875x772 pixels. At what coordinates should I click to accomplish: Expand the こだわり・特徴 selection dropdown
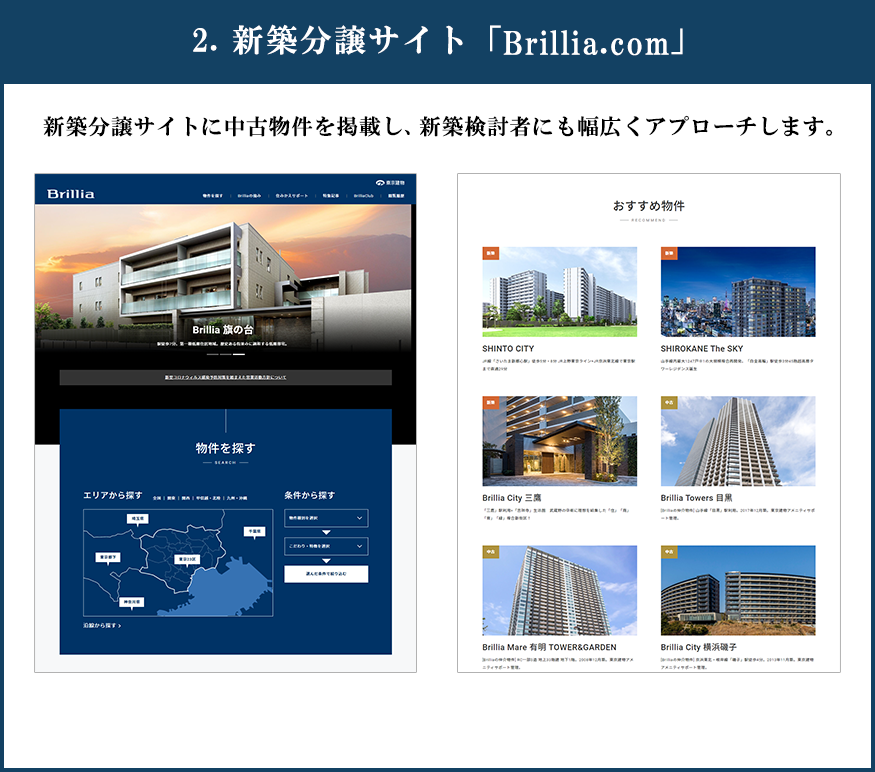click(x=326, y=546)
